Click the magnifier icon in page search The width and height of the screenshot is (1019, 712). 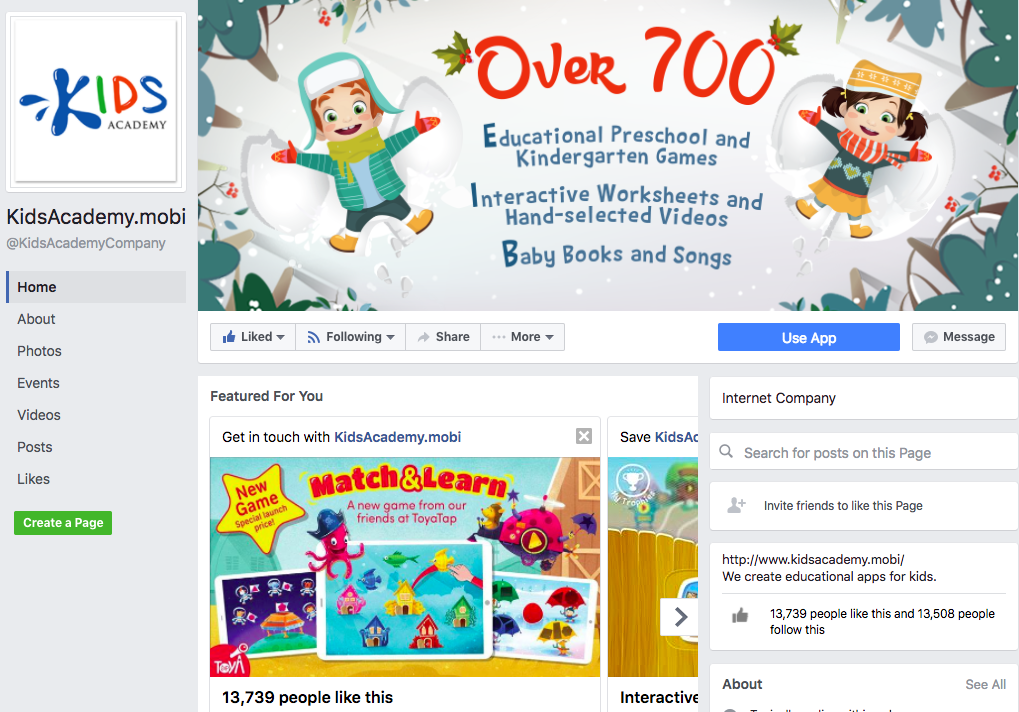coord(726,451)
